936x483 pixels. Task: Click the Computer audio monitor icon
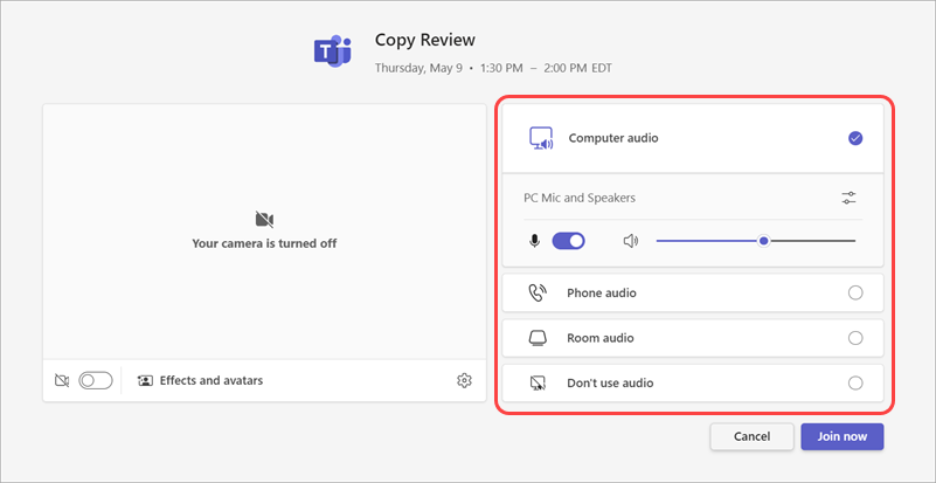541,139
